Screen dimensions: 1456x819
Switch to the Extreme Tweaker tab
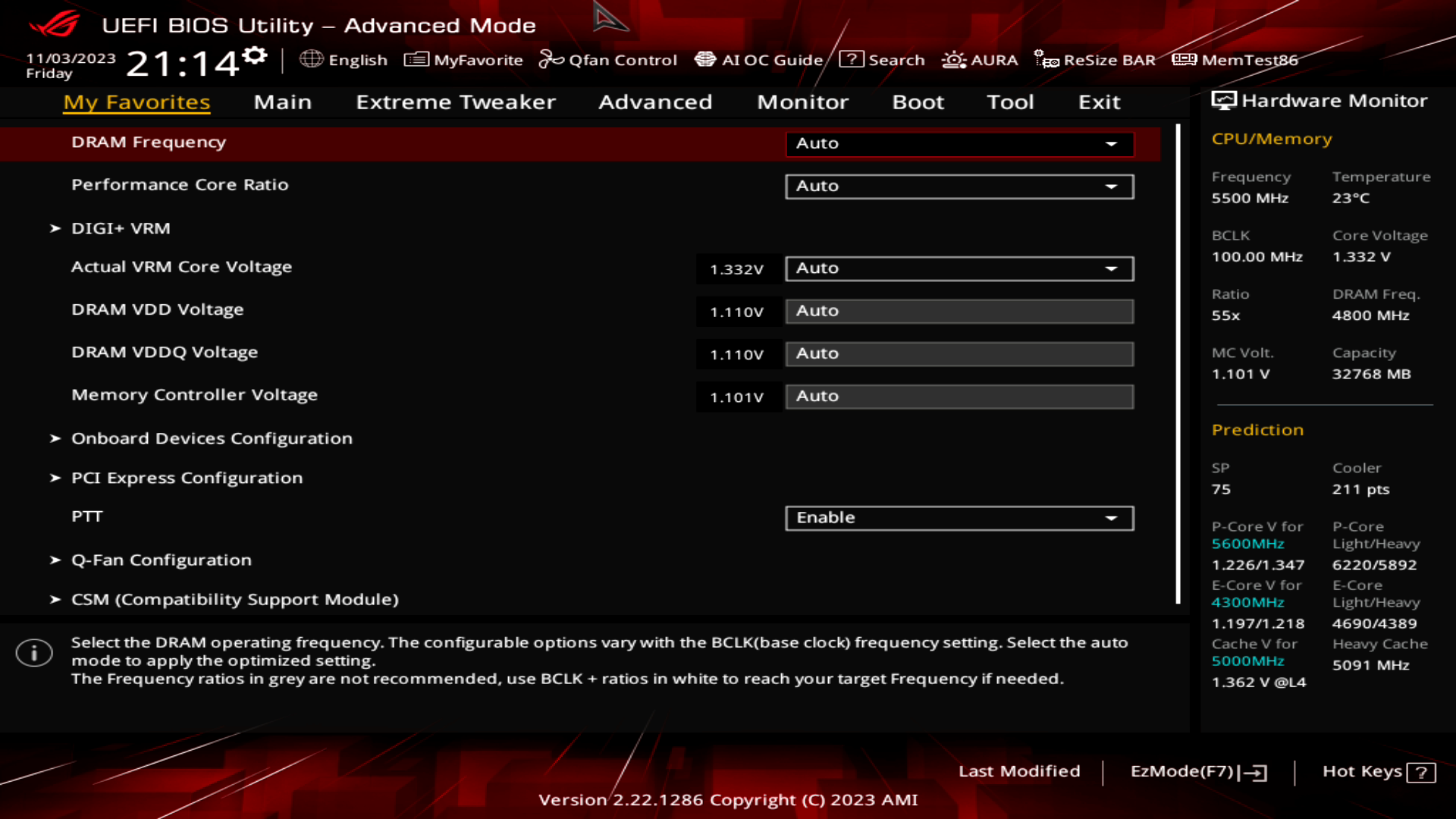click(456, 102)
